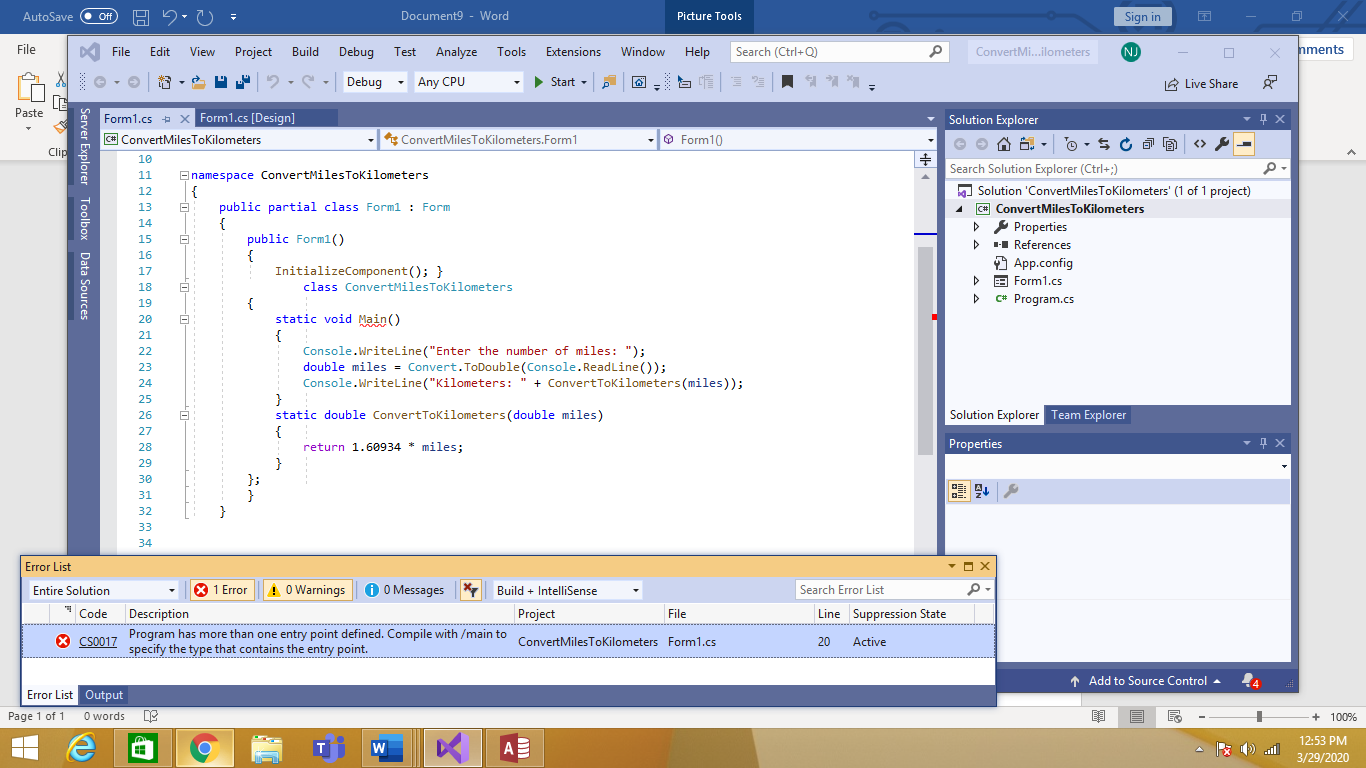Click Show All Files icon in Solution Explorer
This screenshot has height=768, width=1366.
[1169, 144]
